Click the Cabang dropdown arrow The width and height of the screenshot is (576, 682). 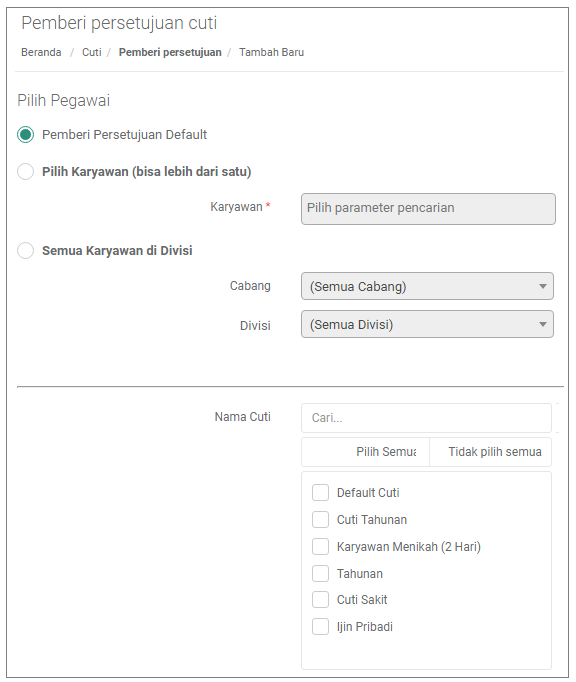543,286
